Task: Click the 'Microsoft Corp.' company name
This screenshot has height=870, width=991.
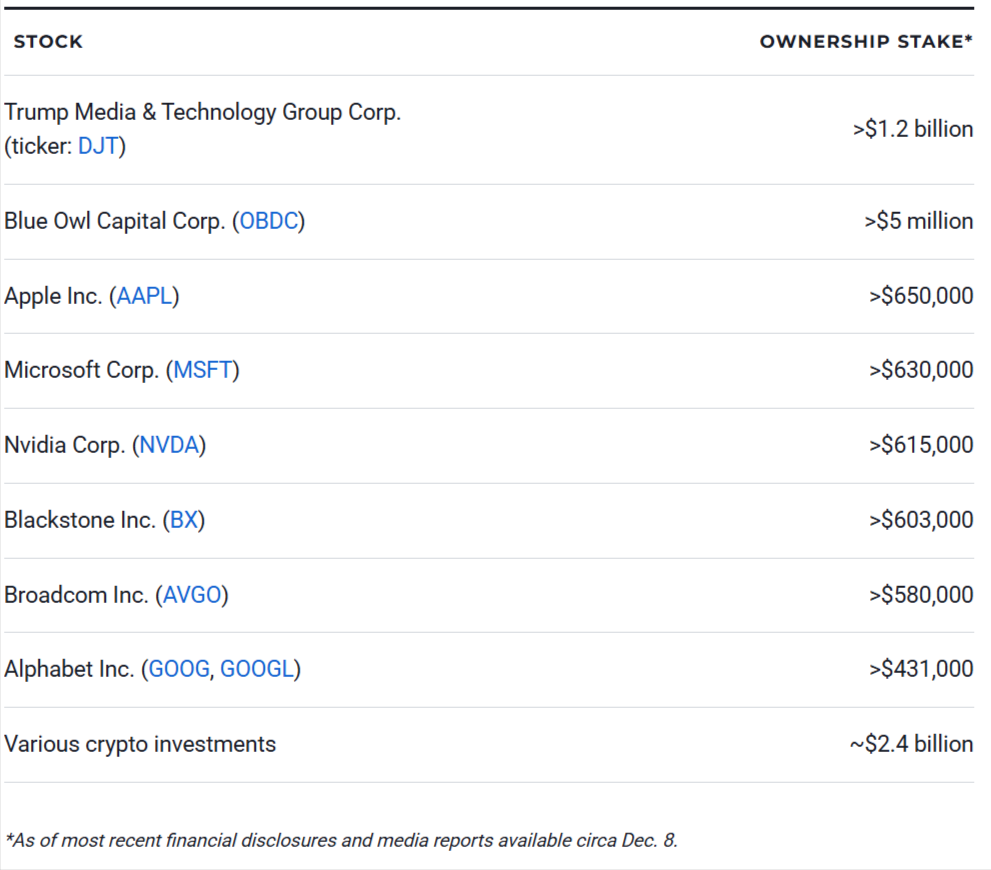Action: [x=82, y=370]
